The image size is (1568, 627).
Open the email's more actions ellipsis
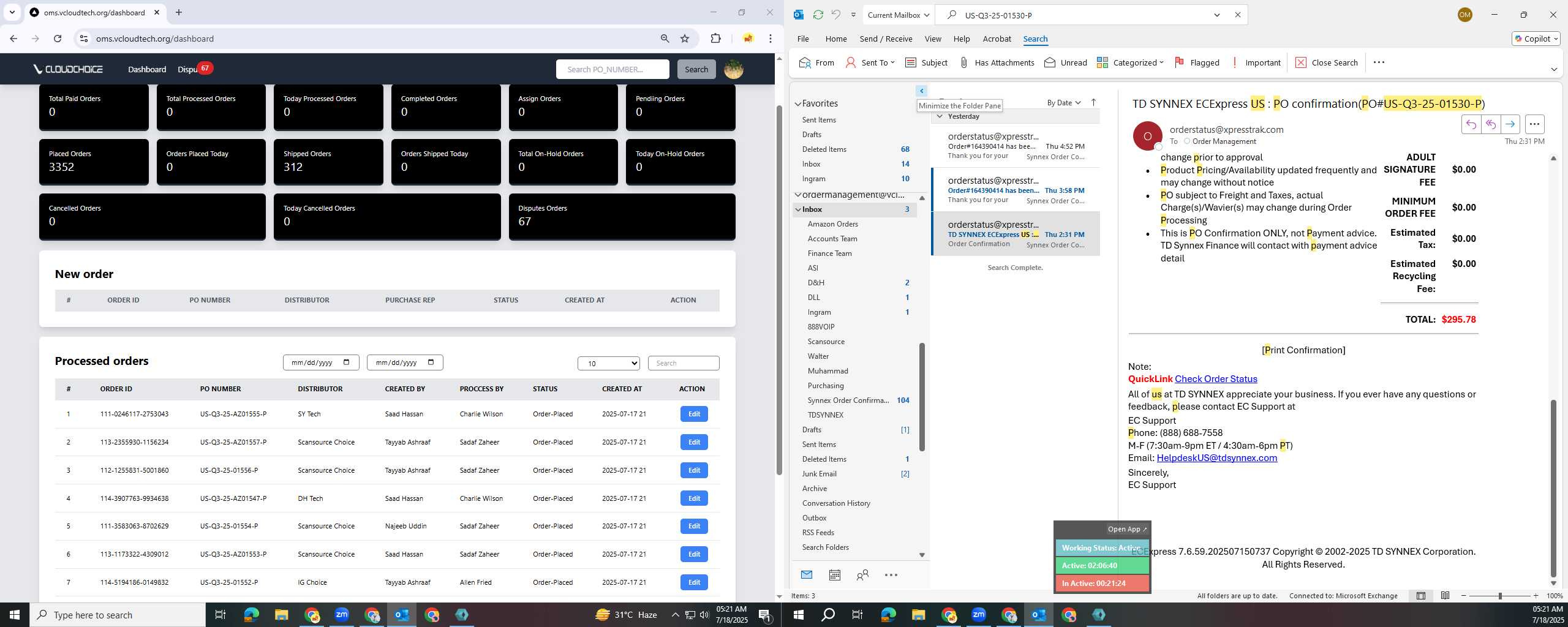coord(1534,124)
